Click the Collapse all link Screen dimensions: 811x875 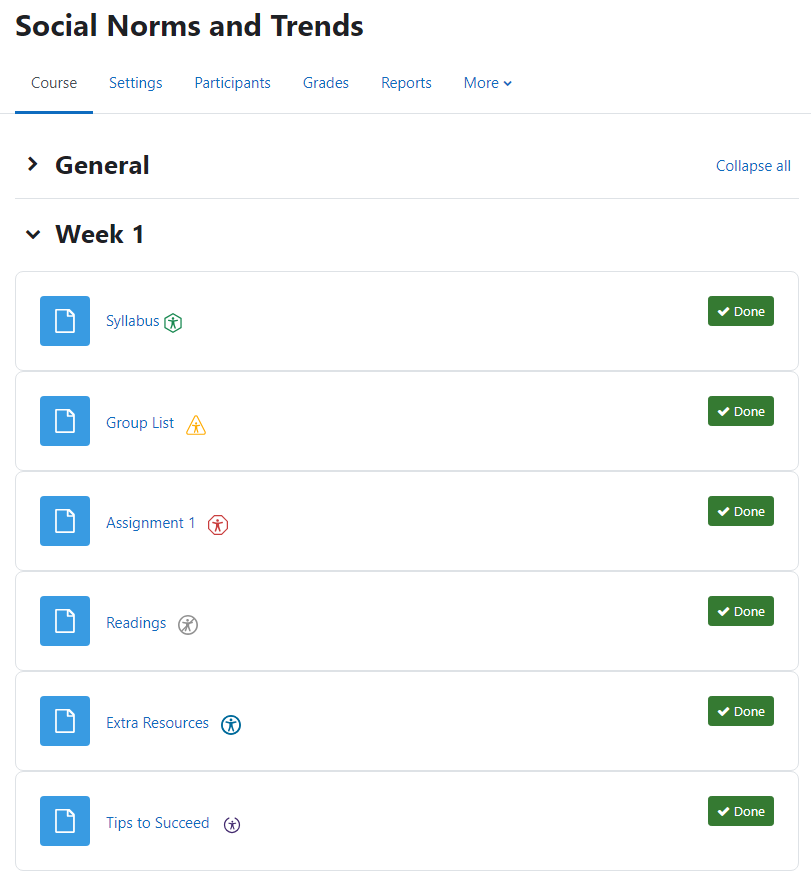pos(753,166)
